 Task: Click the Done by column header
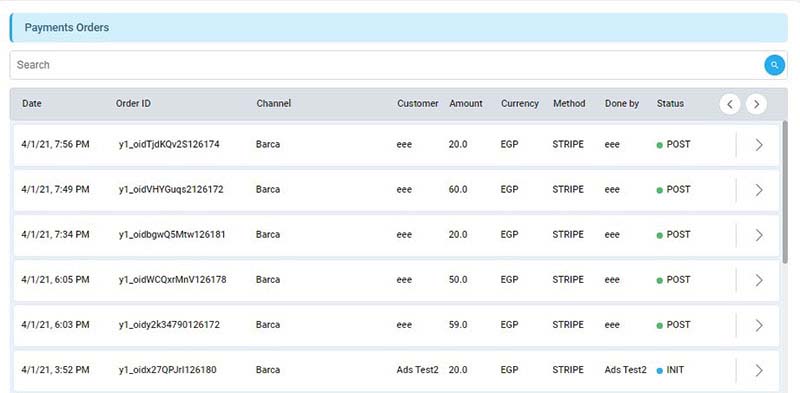coord(622,104)
